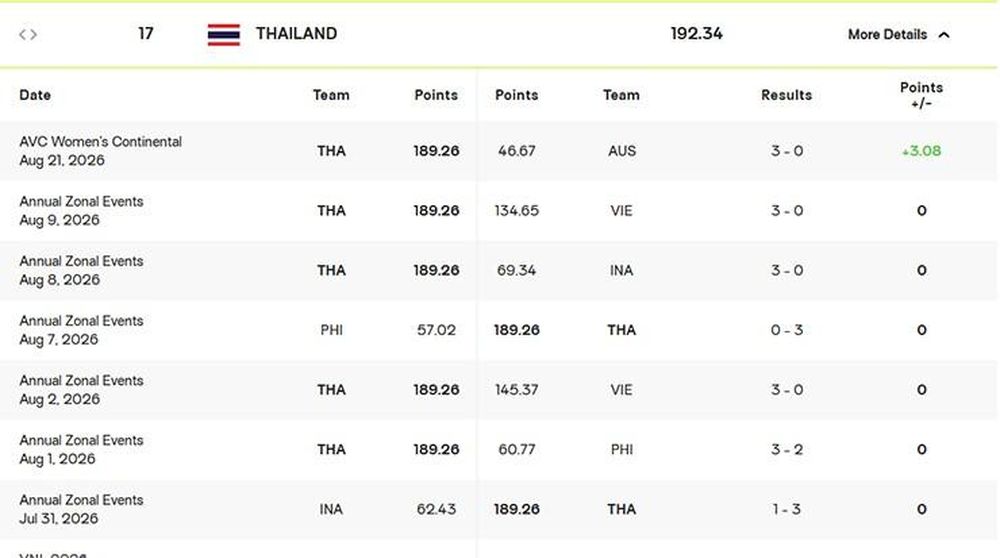Select the THAILAND team name
Screen dimensions: 1000x558
point(297,34)
